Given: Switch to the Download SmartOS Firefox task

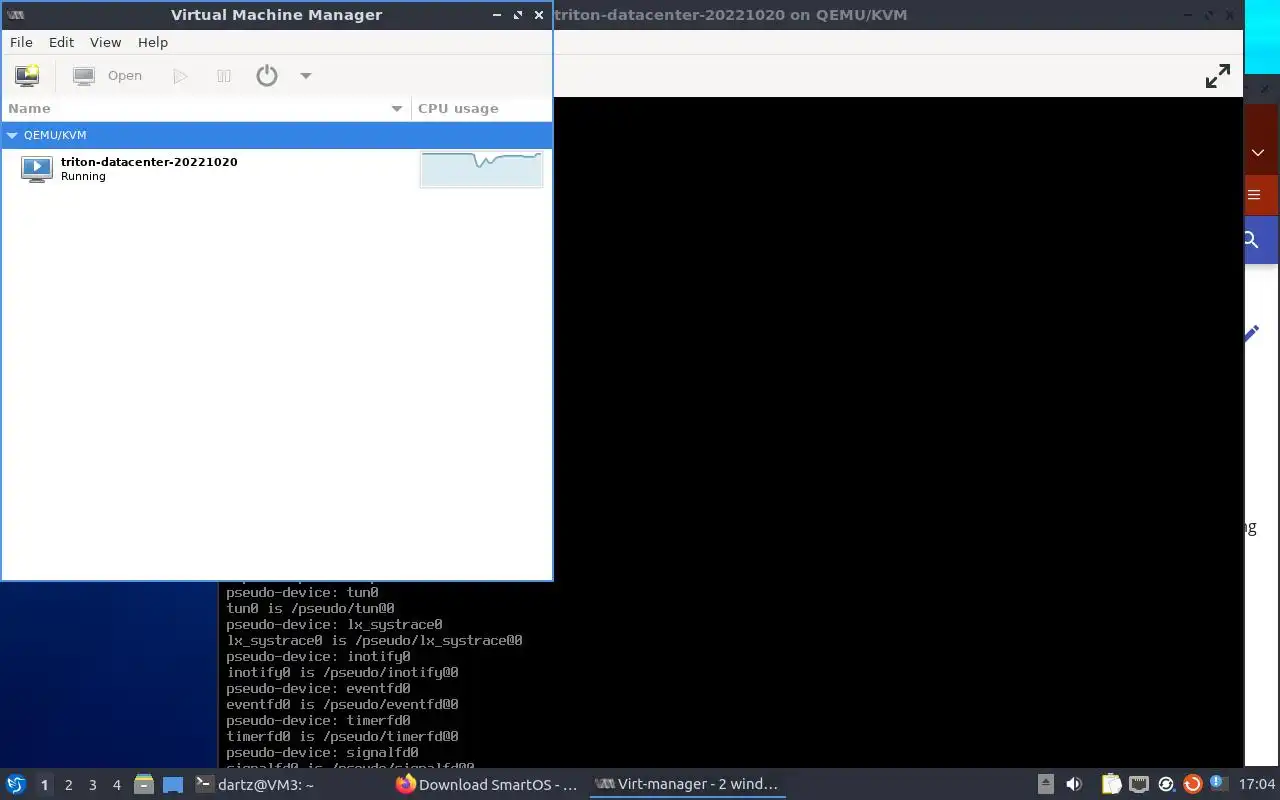Looking at the screenshot, I should point(488,785).
